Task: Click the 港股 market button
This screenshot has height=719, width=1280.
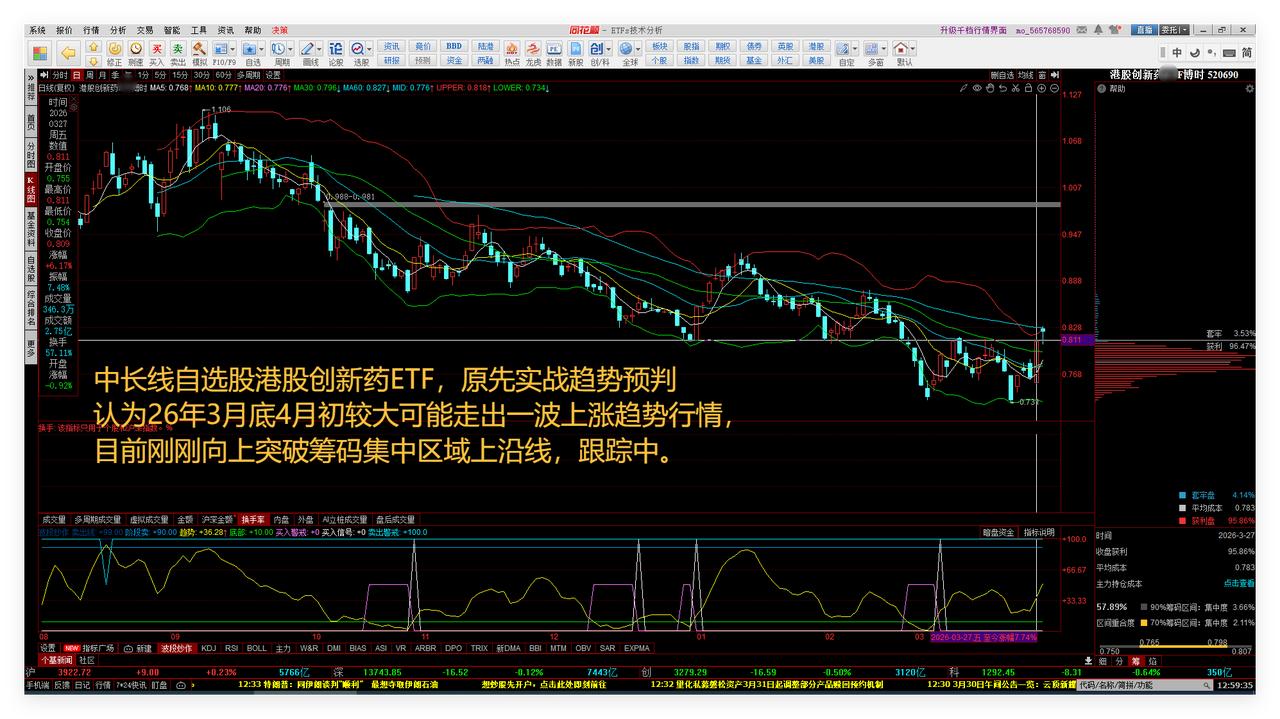Action: tap(816, 46)
